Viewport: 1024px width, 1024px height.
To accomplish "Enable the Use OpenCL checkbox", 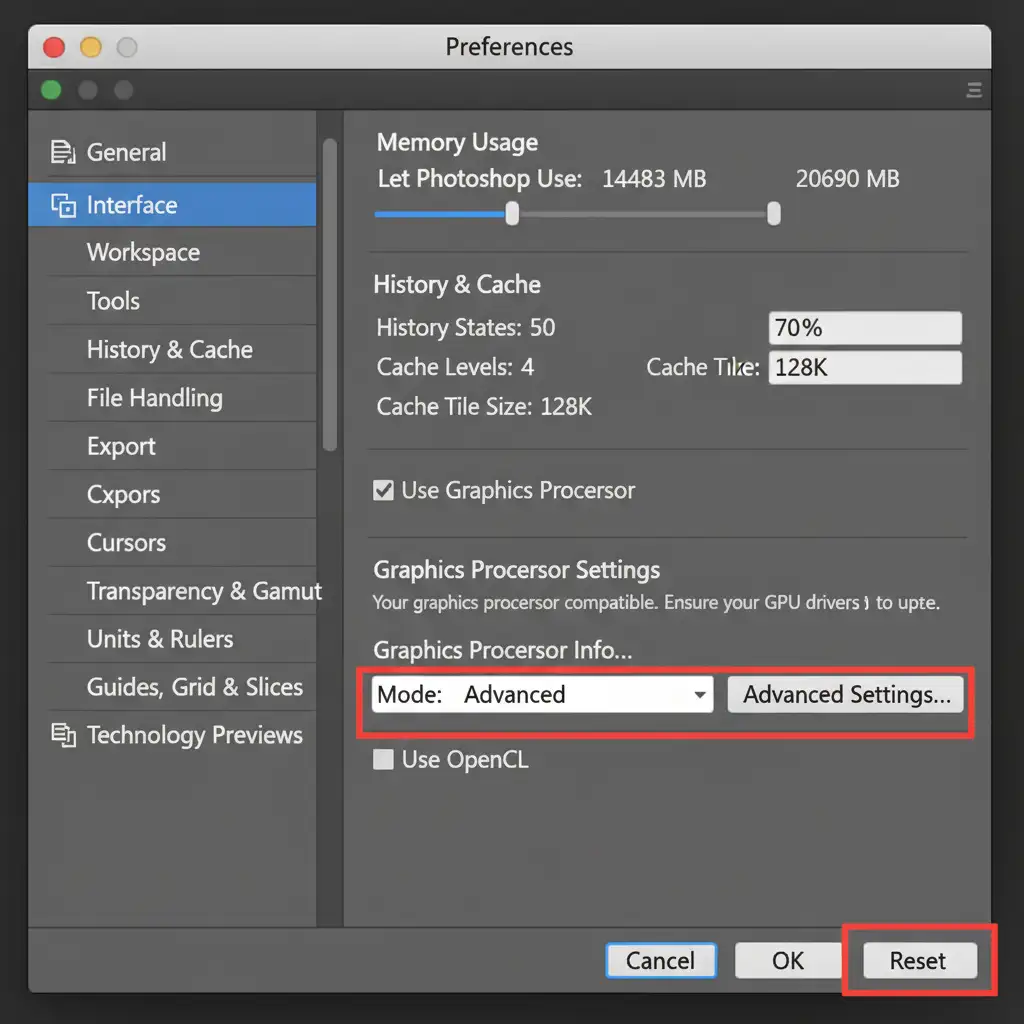I will point(383,760).
